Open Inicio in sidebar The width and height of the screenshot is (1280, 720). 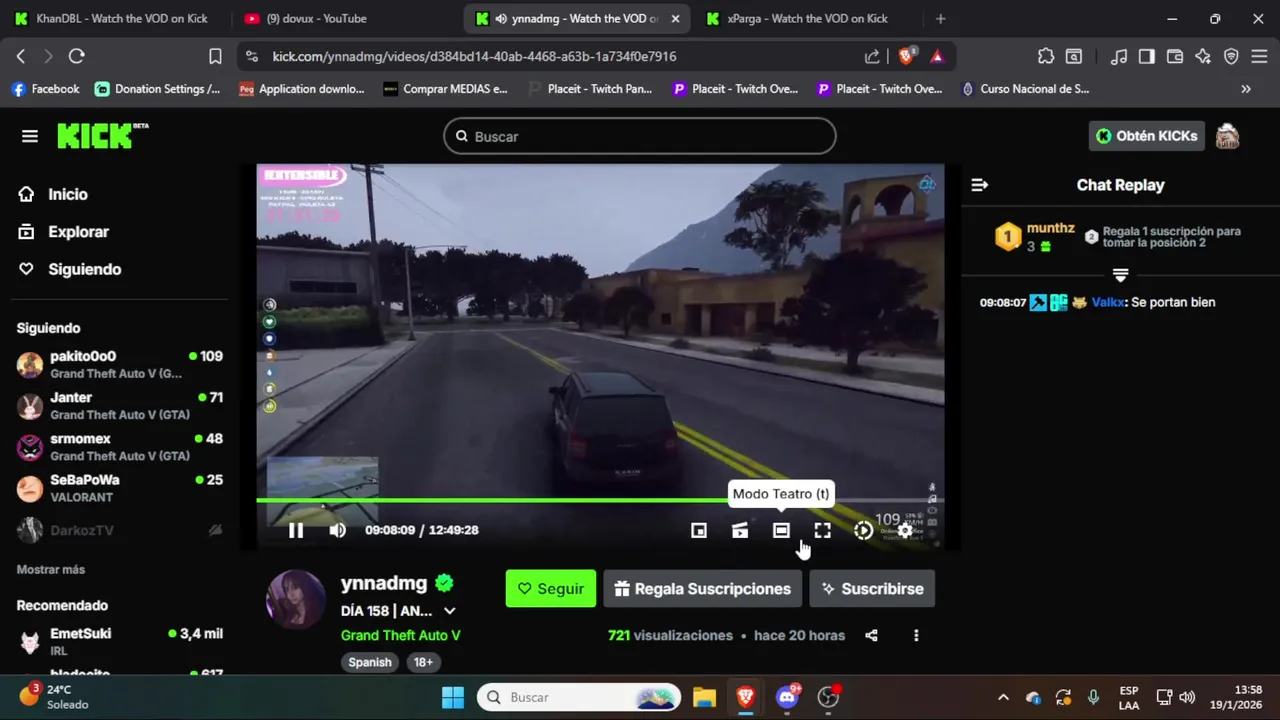pyautogui.click(x=54, y=194)
